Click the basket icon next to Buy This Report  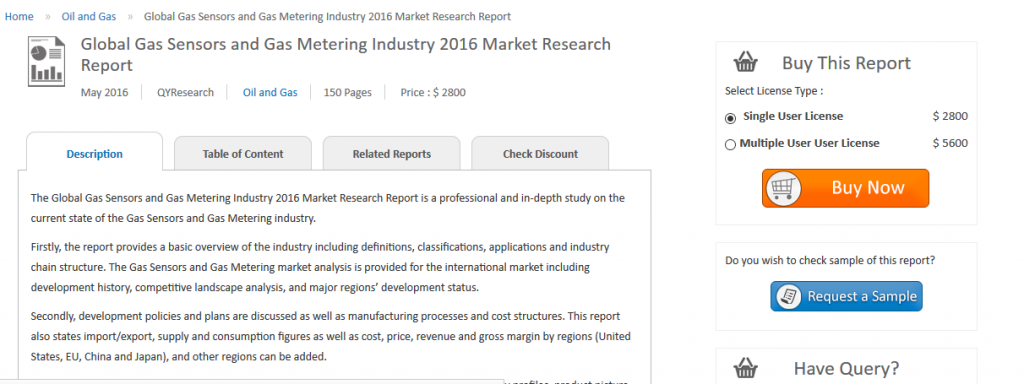point(745,63)
